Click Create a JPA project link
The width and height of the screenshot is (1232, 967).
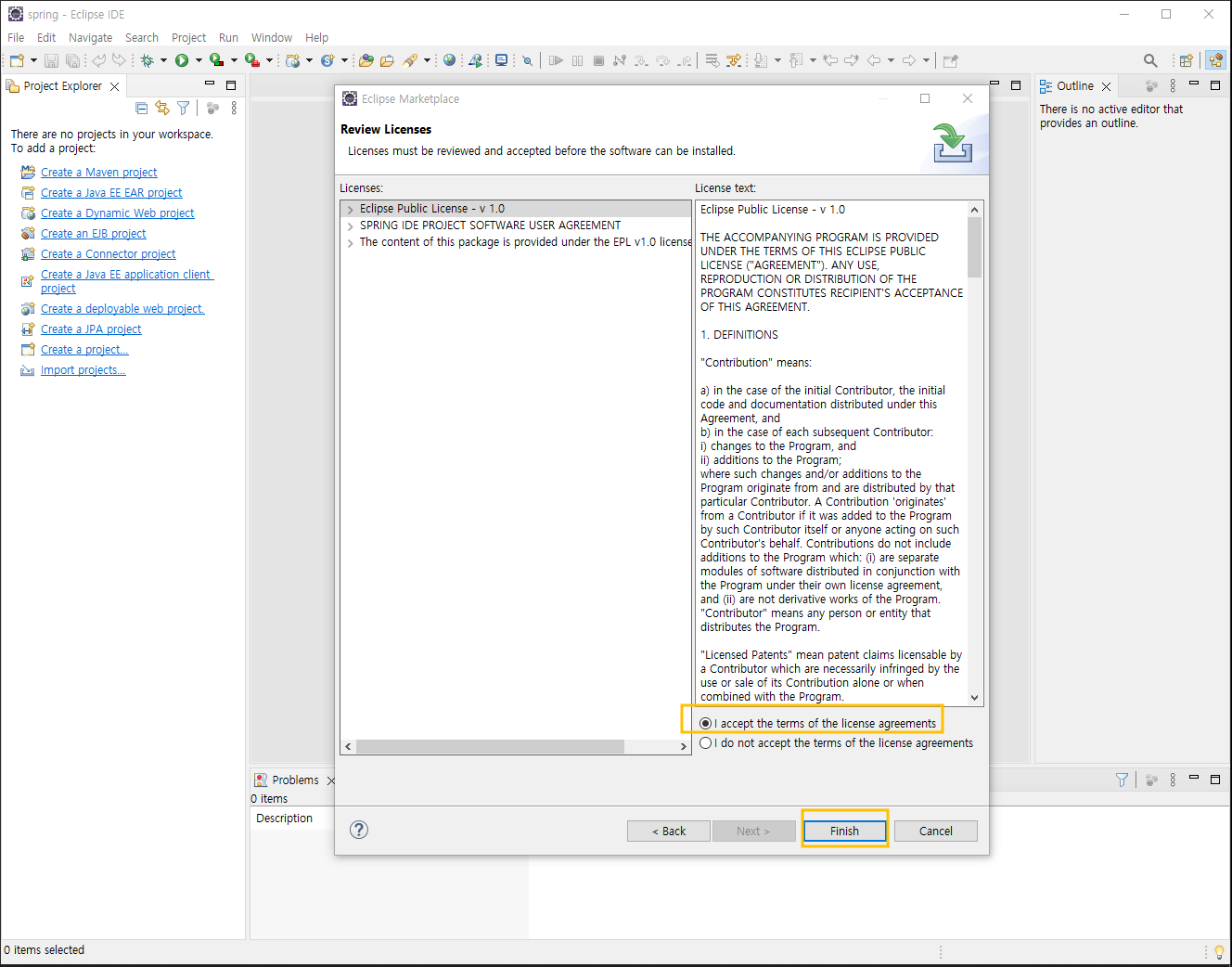point(91,329)
